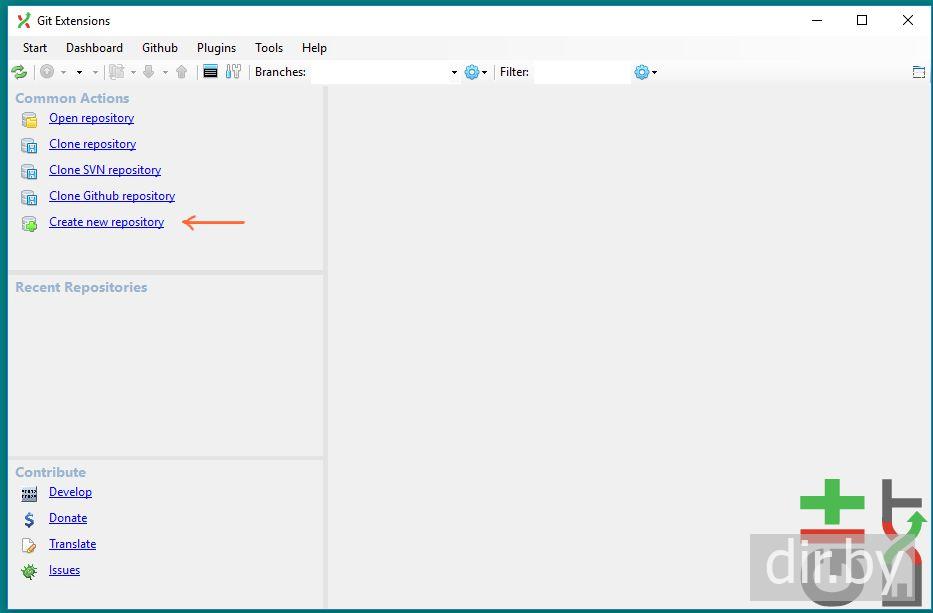Click the Clone Github repository icon
Viewport: 933px width, 613px height.
29,197
